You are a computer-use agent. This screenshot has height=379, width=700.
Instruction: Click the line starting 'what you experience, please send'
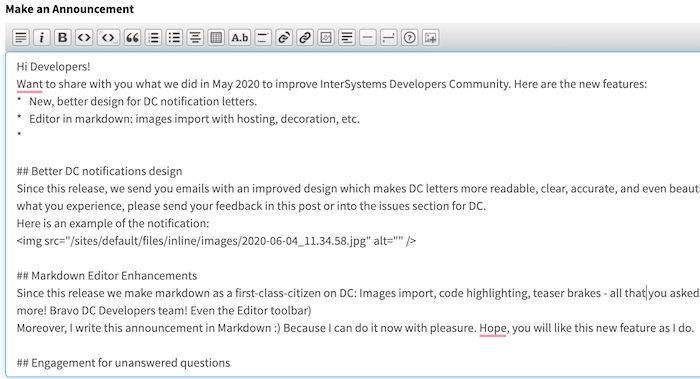[x=251, y=206]
